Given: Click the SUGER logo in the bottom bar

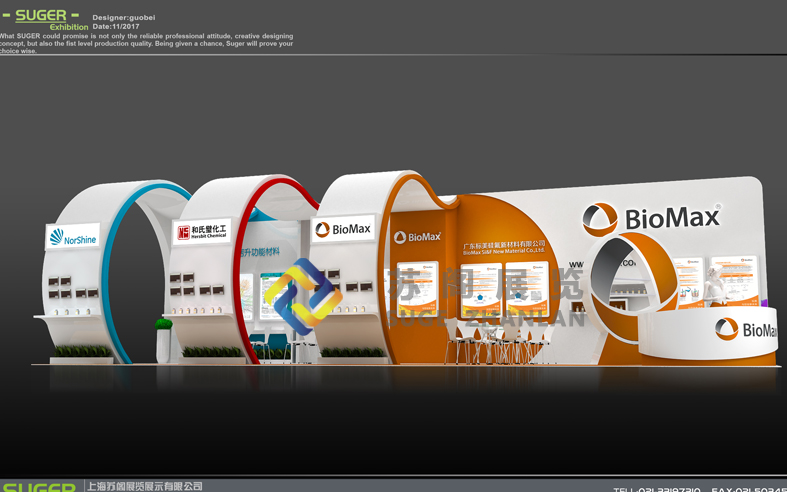Looking at the screenshot, I should [38, 487].
